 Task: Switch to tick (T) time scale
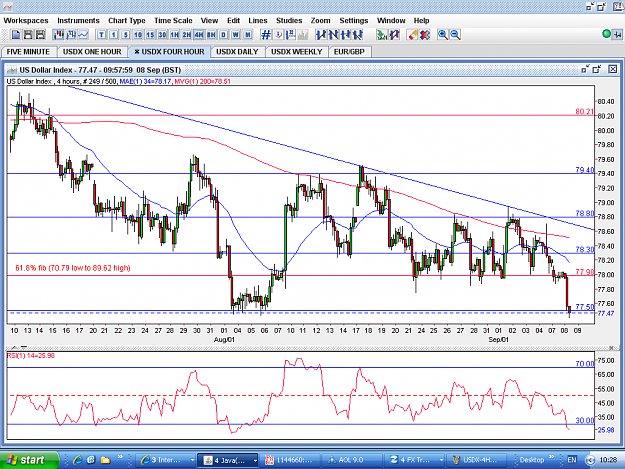pyautogui.click(x=102, y=35)
